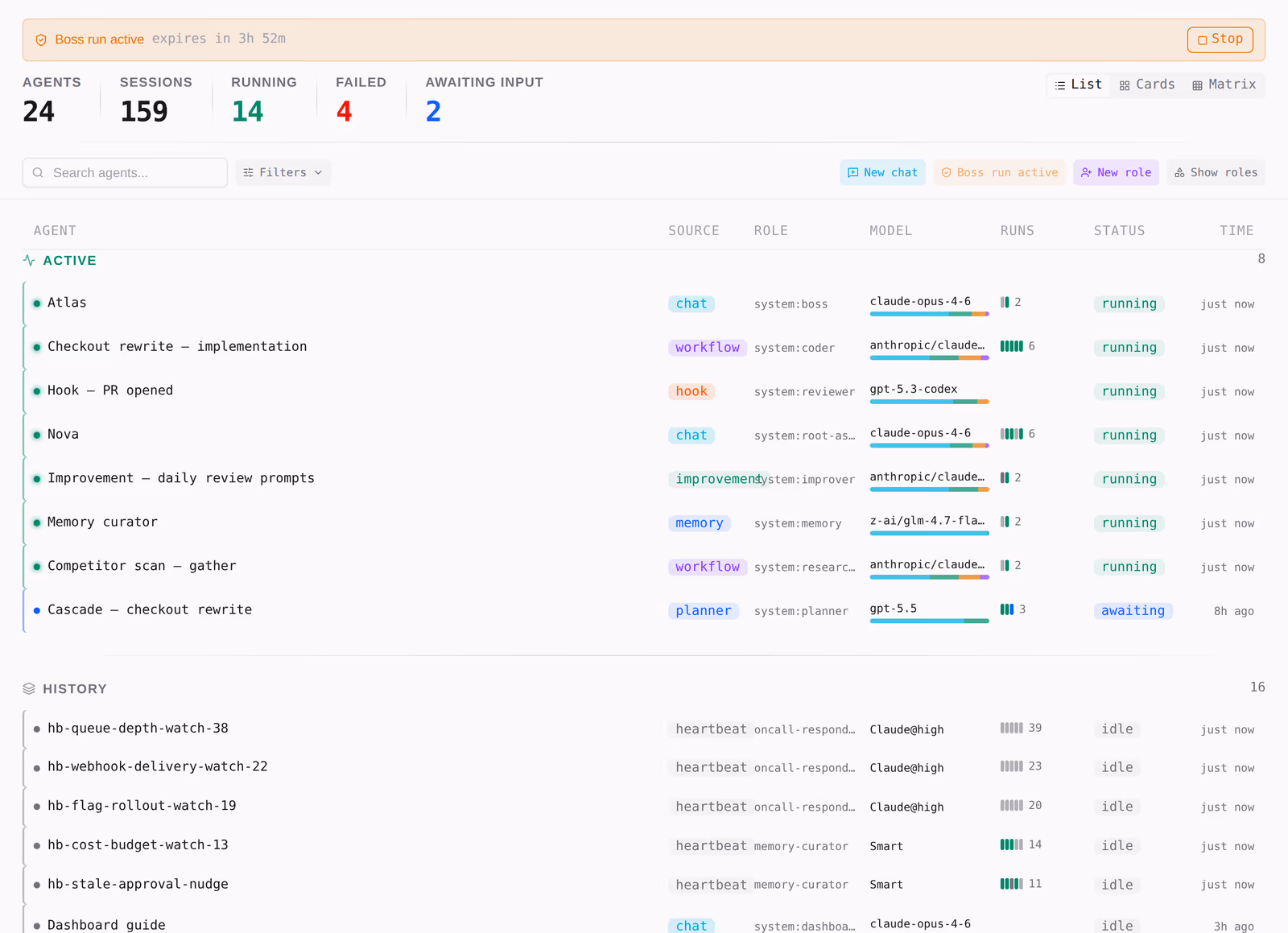Collapse the ACTIVE section header
The height and width of the screenshot is (933, 1288).
(644, 261)
